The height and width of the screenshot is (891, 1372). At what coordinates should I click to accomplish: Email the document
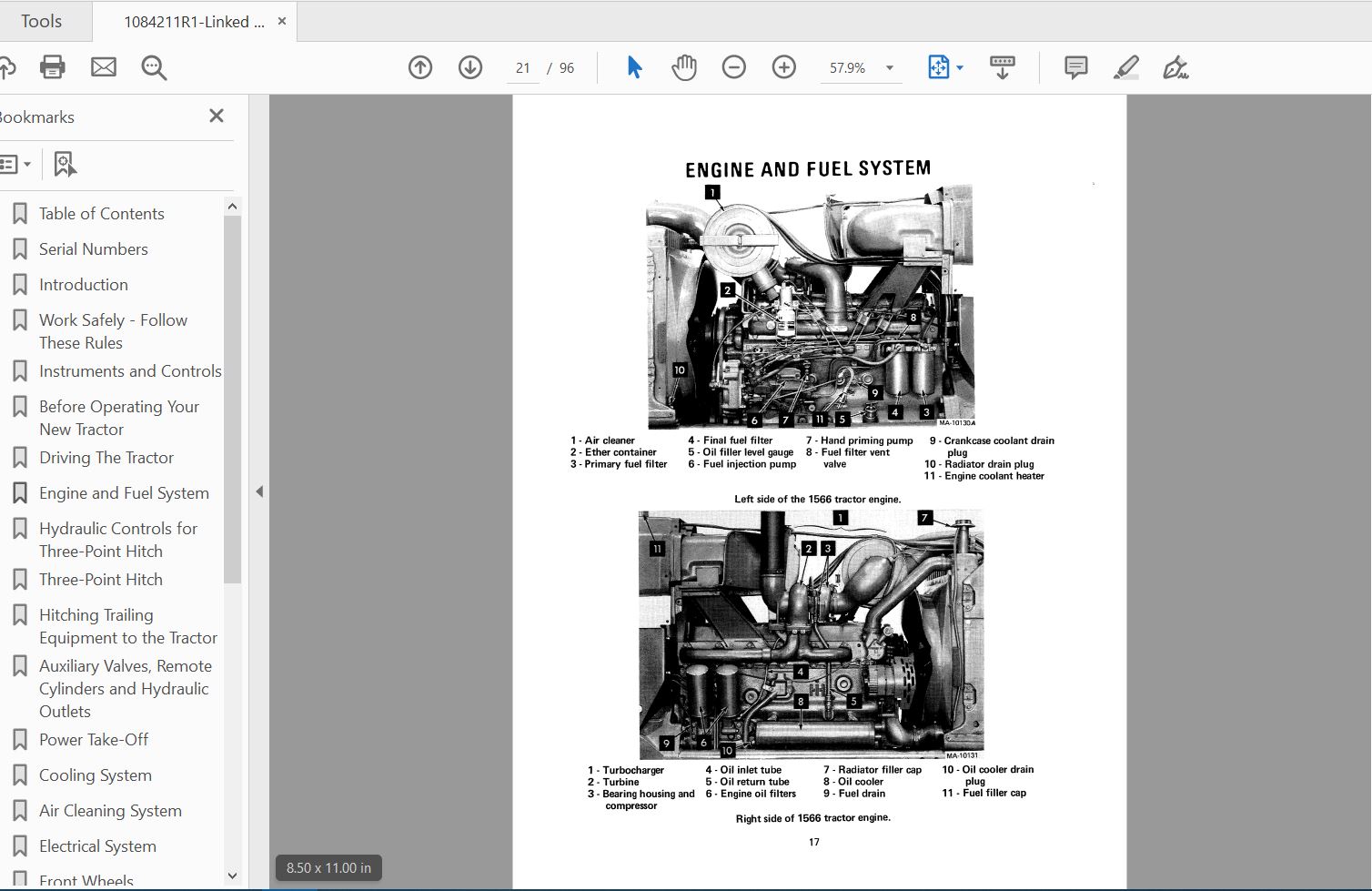(103, 66)
